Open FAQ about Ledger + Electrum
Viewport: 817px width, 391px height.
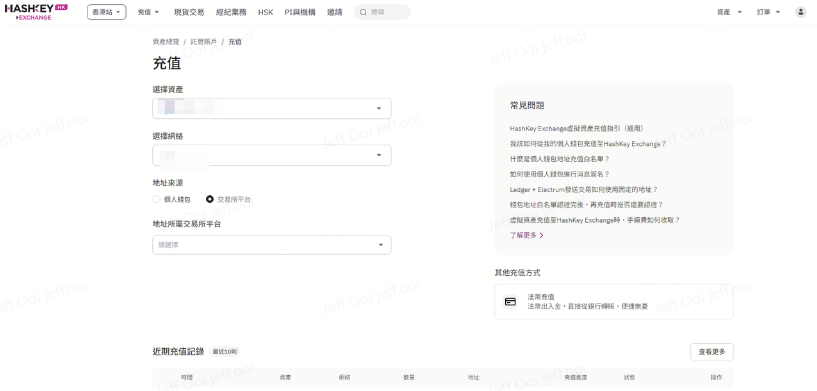[584, 190]
